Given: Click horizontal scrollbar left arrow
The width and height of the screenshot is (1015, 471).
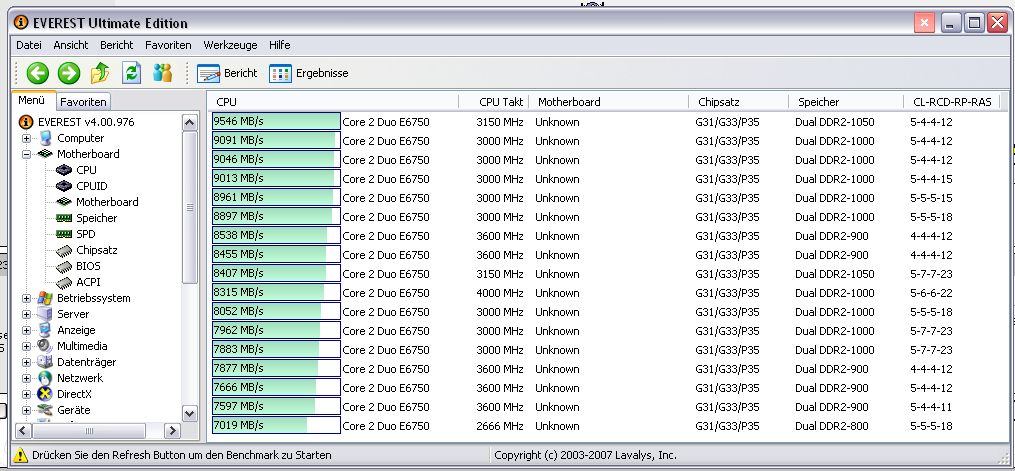Looking at the screenshot, I should [23, 431].
